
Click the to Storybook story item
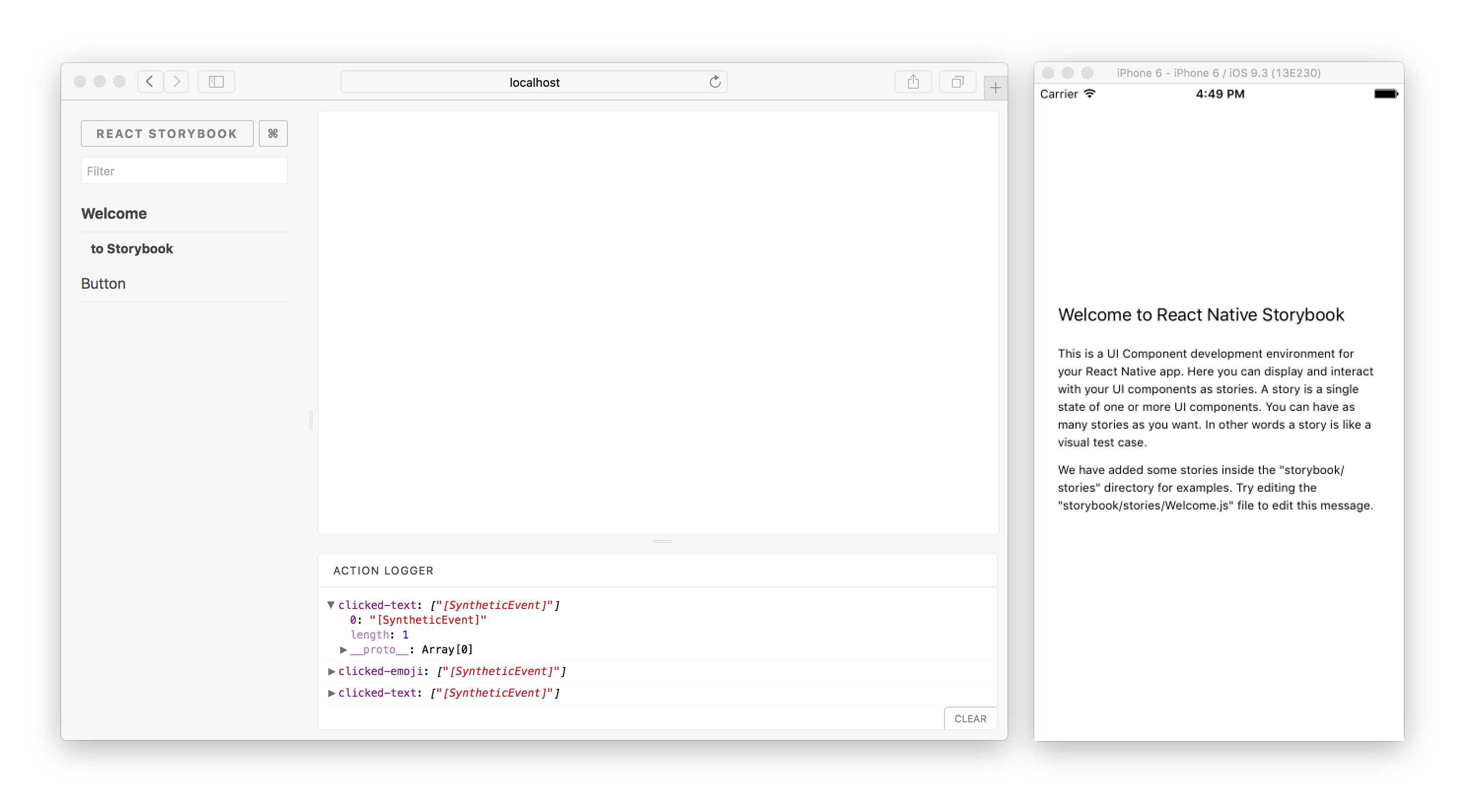(x=132, y=248)
